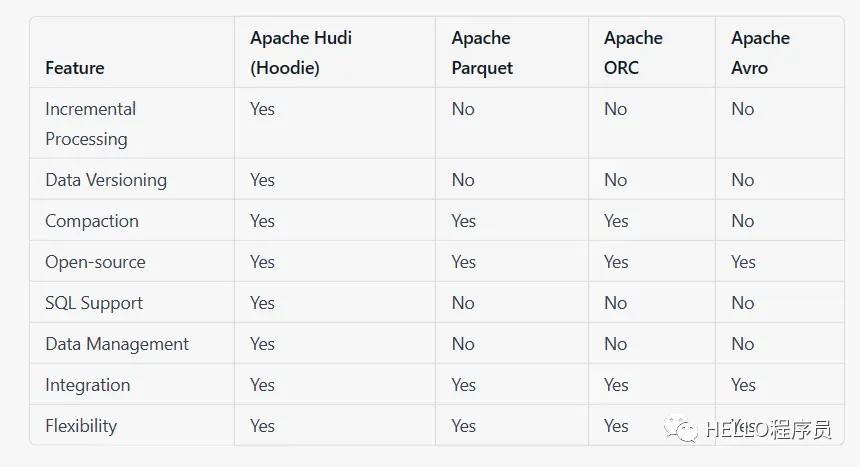Click the Integration row label
Image resolution: width=860 pixels, height=467 pixels.
(88, 385)
